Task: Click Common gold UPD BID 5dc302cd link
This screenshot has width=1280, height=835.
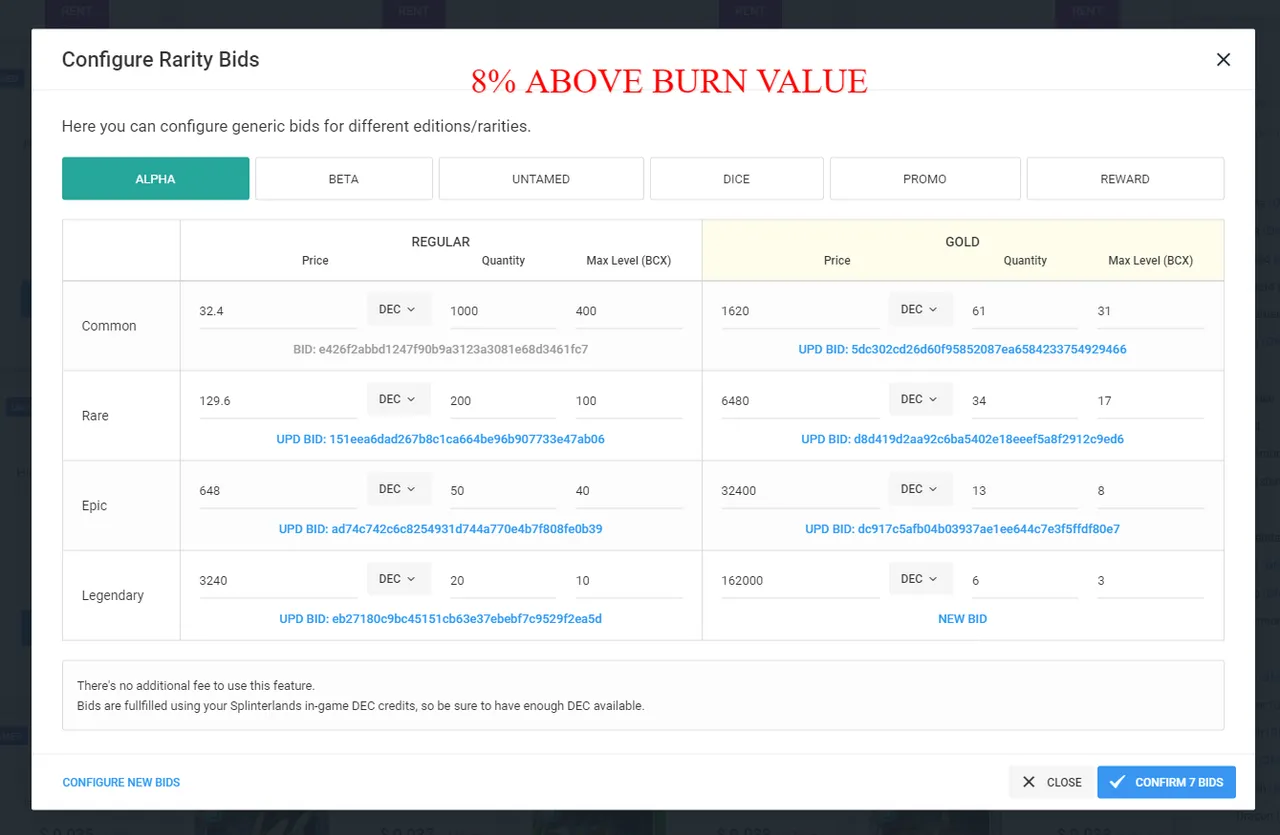Action: pyautogui.click(x=962, y=349)
